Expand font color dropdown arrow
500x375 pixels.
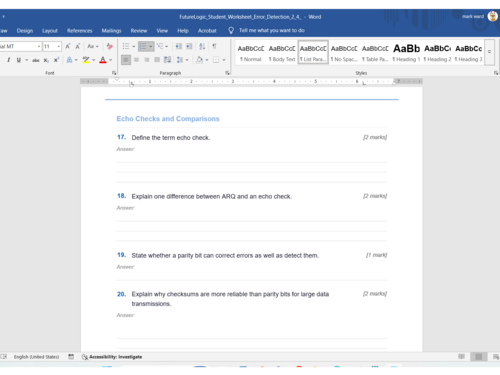point(110,60)
